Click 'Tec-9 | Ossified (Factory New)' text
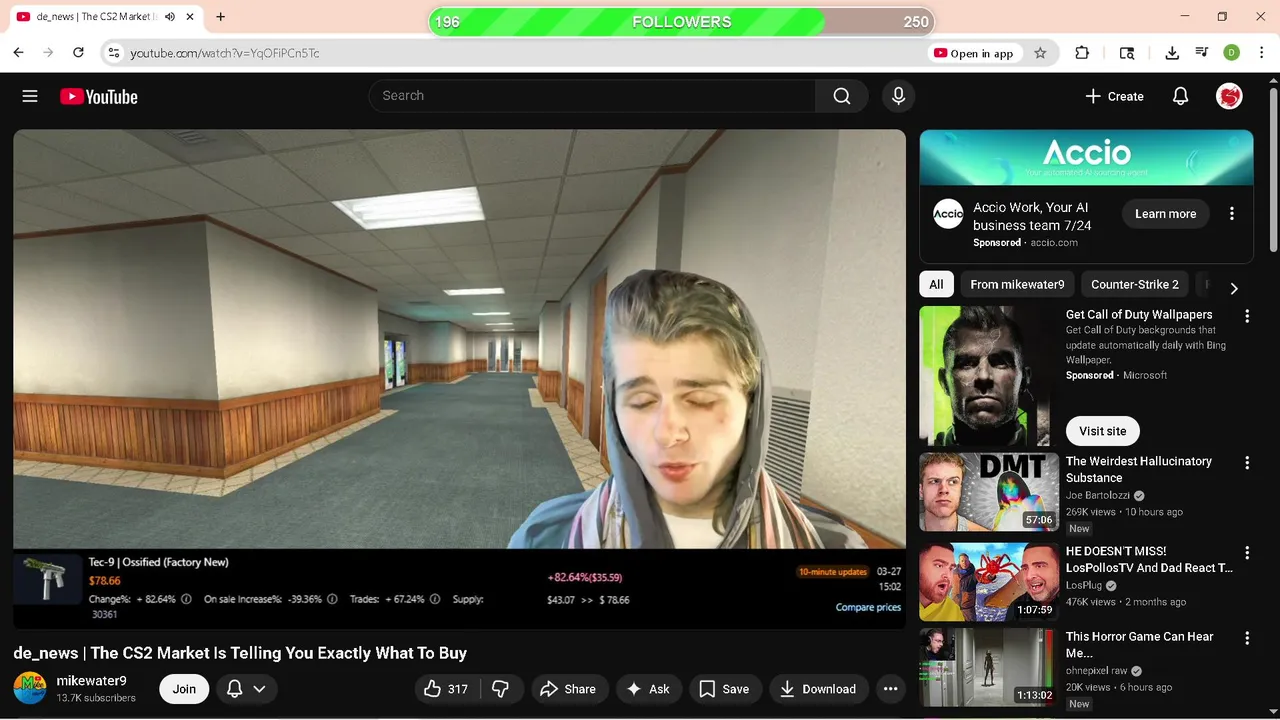 click(158, 562)
